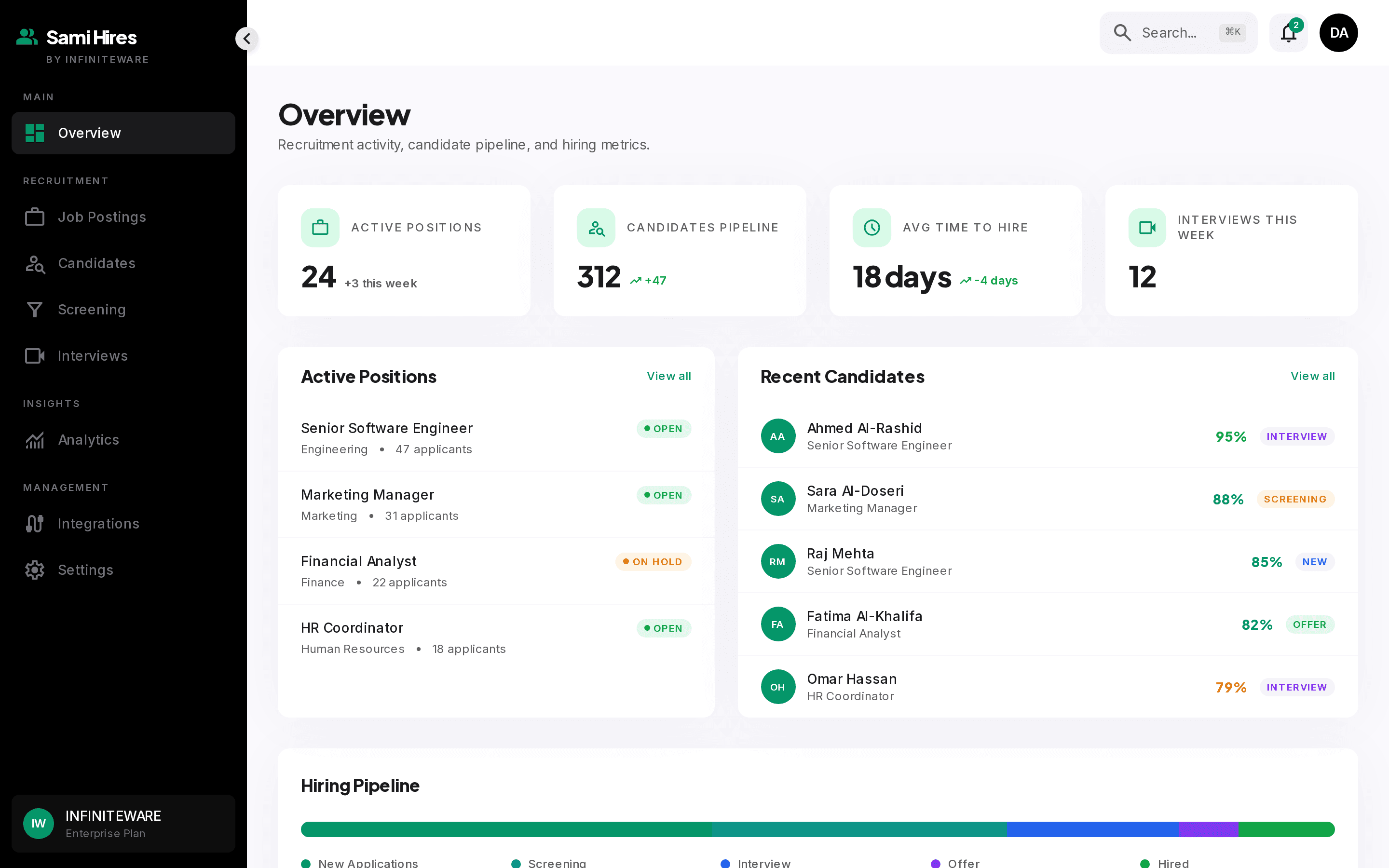
Task: Open the Financial Analyst position row
Action: coord(496,571)
